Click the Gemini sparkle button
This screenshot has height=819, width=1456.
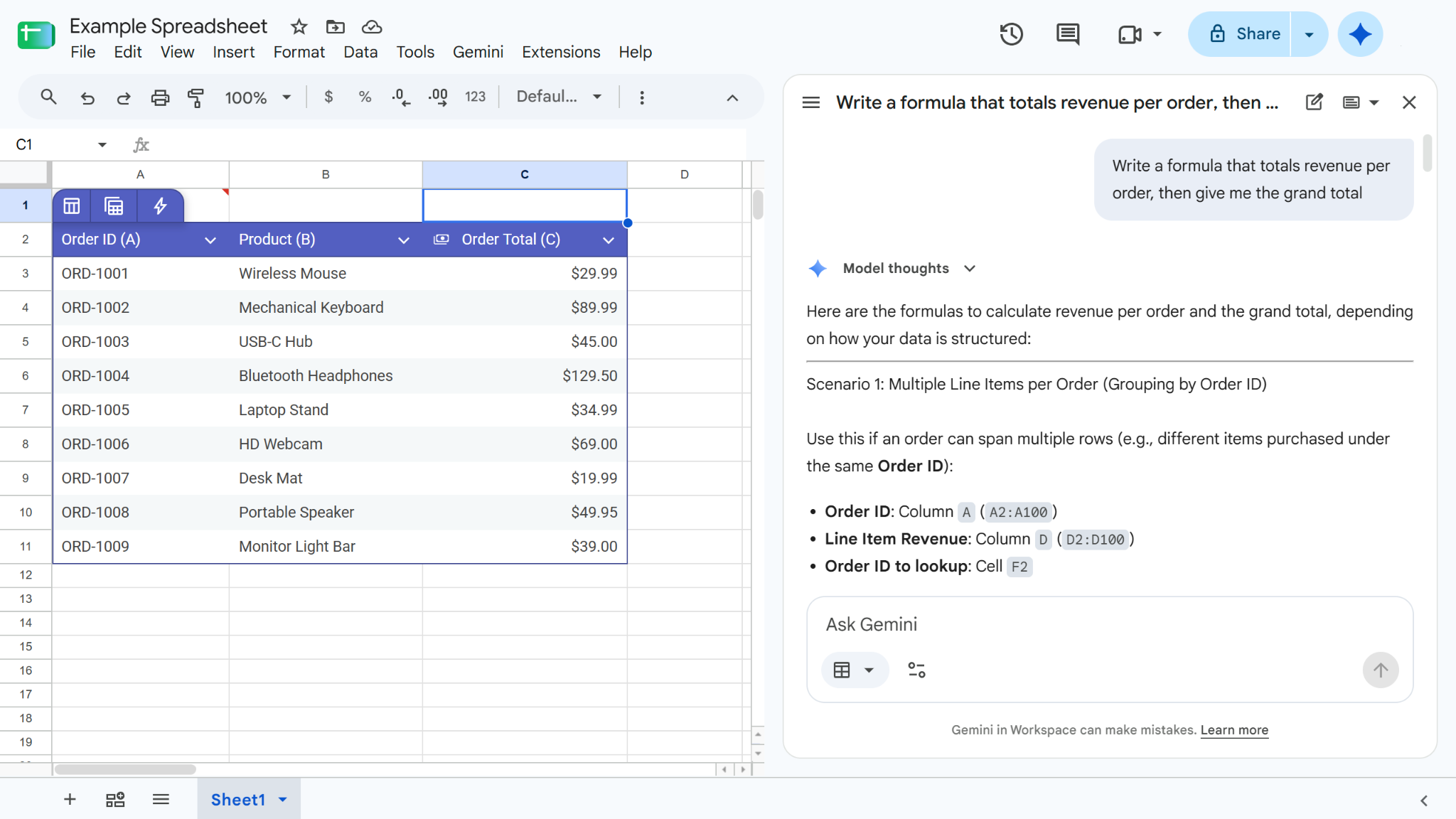1360,34
